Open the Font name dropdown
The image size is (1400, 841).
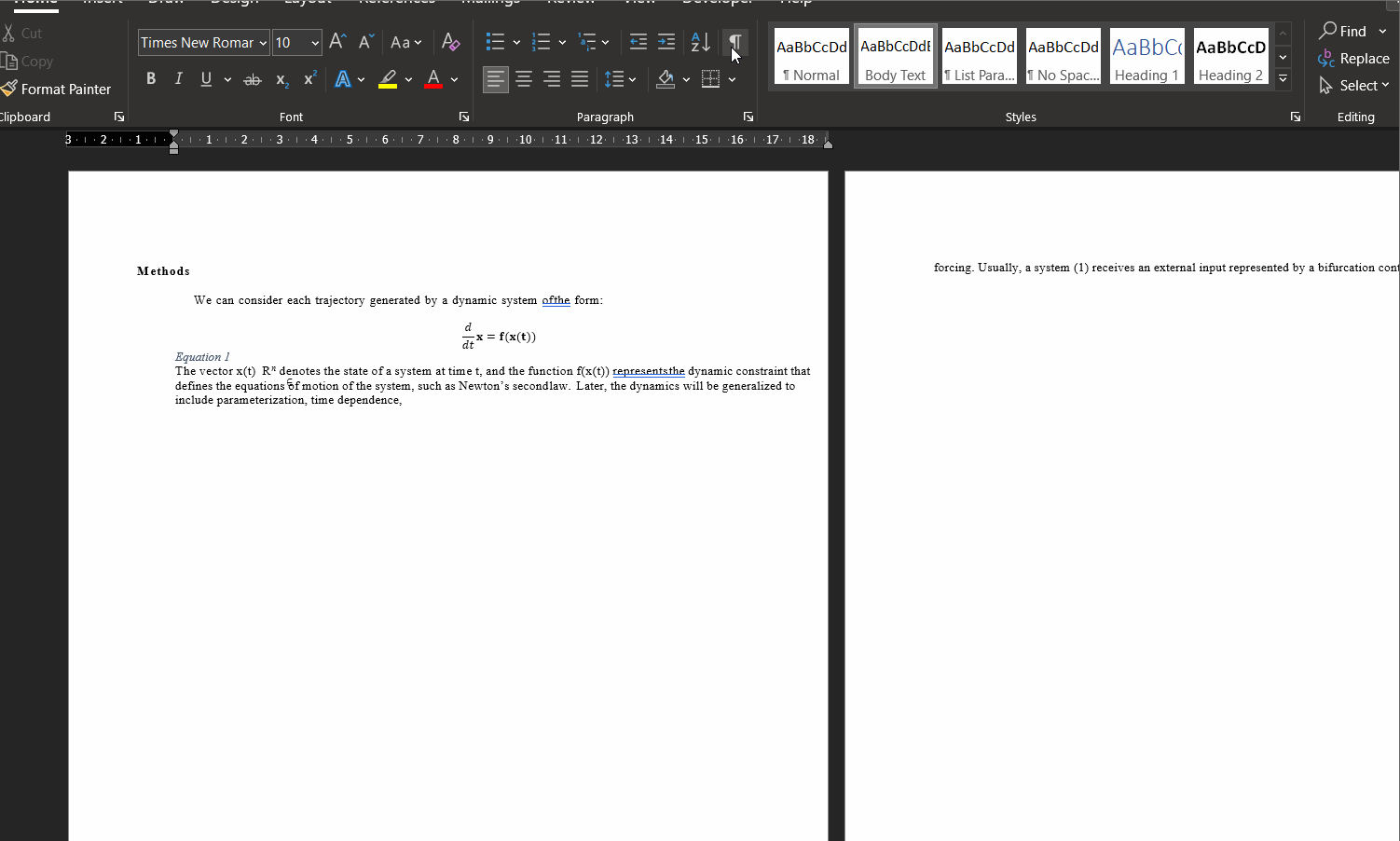click(262, 42)
